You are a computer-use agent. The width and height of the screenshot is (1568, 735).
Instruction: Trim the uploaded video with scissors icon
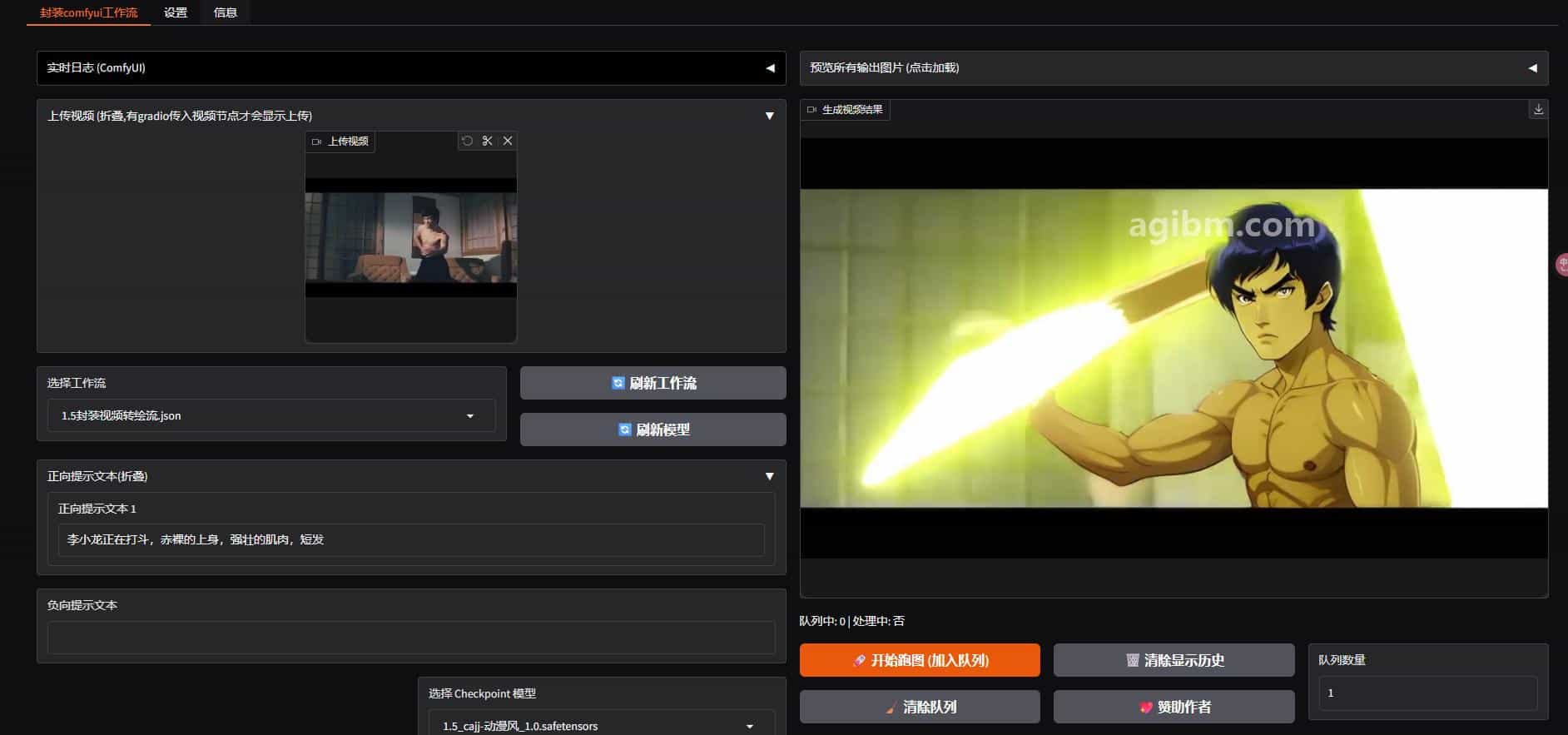click(488, 141)
